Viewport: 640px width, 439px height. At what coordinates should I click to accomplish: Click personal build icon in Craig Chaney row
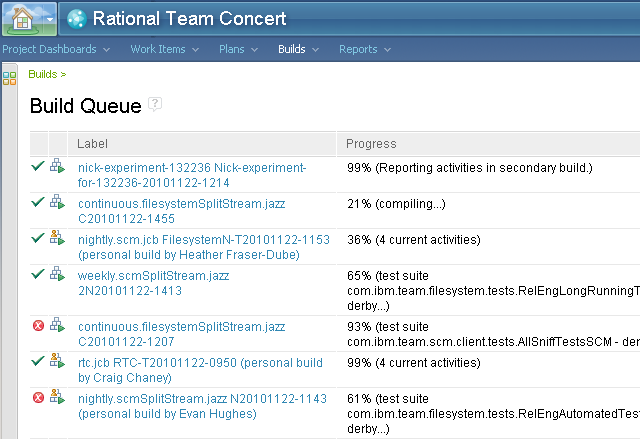58,361
